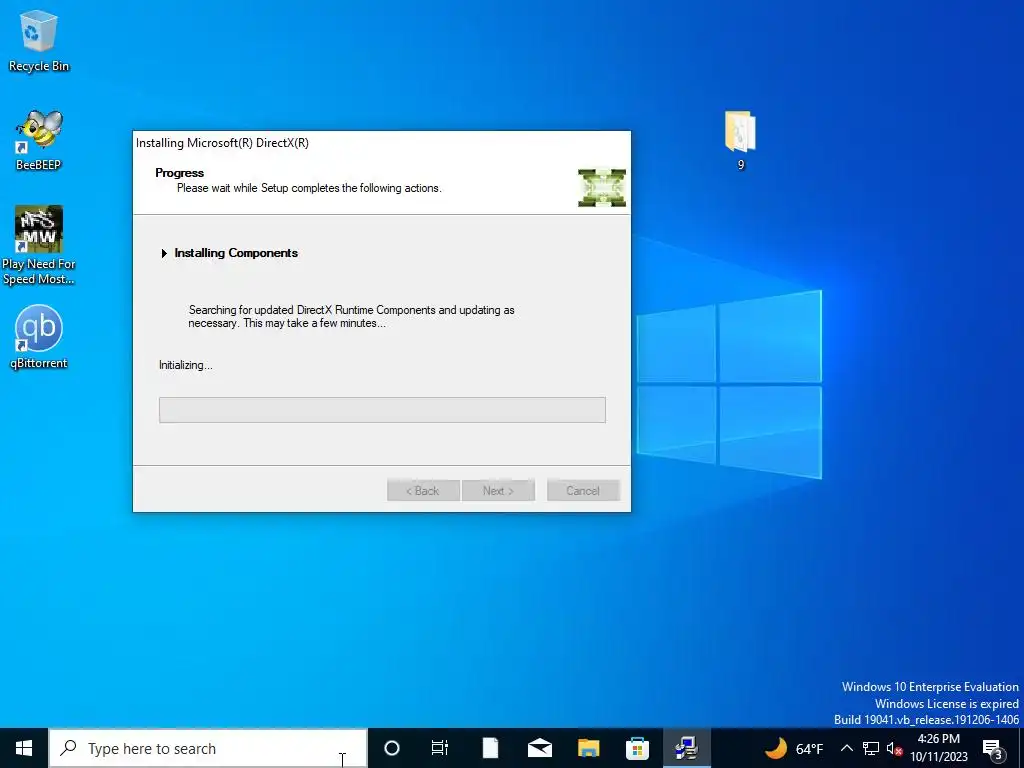This screenshot has height=768, width=1024.
Task: Open the Recycle Bin desktop icon
Action: pos(39,40)
